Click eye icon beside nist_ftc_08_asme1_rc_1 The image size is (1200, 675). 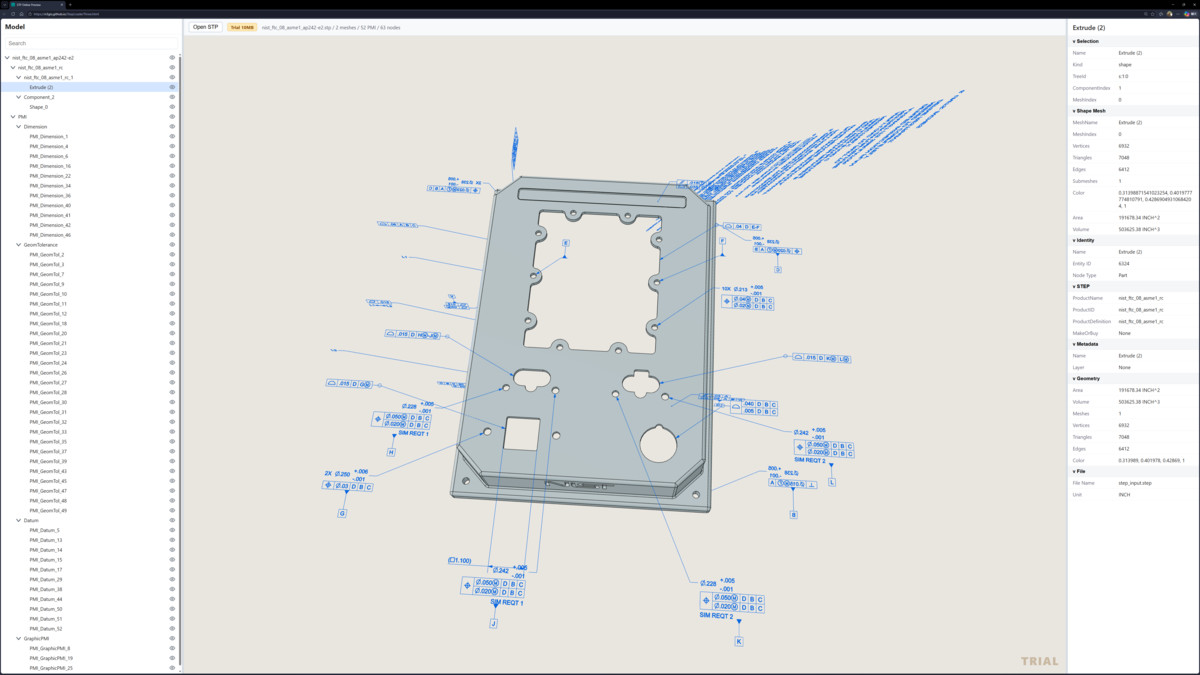[172, 77]
